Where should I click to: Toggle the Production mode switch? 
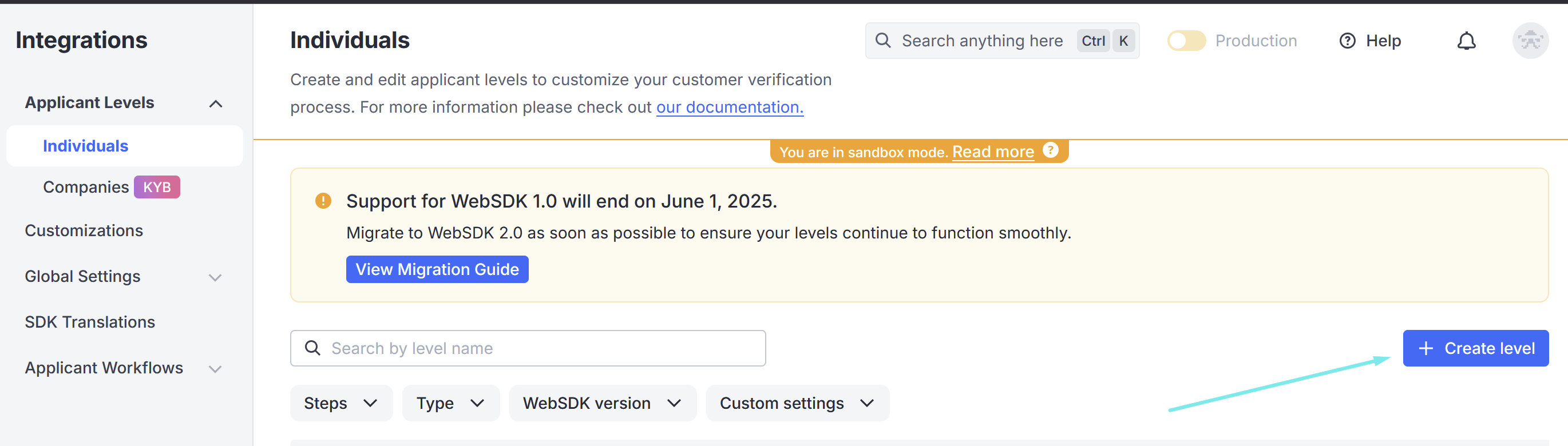(1186, 41)
